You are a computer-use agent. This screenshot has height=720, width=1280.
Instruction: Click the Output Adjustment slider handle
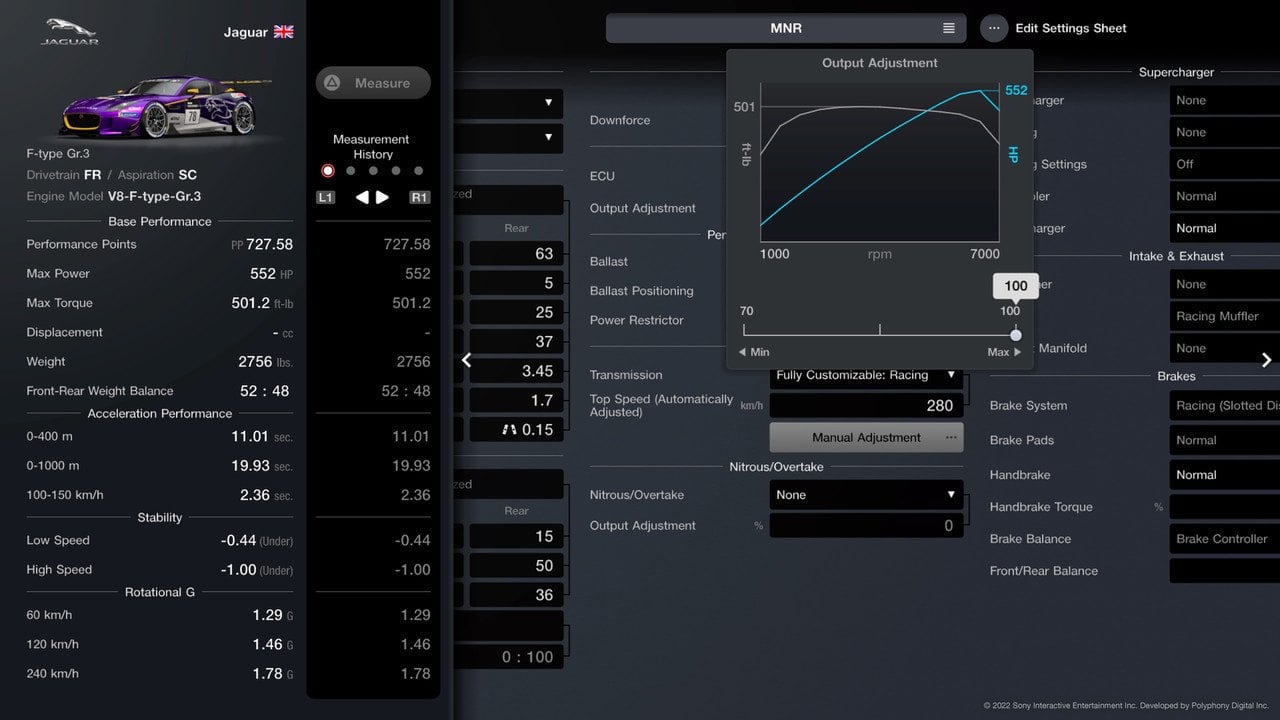pyautogui.click(x=1016, y=335)
